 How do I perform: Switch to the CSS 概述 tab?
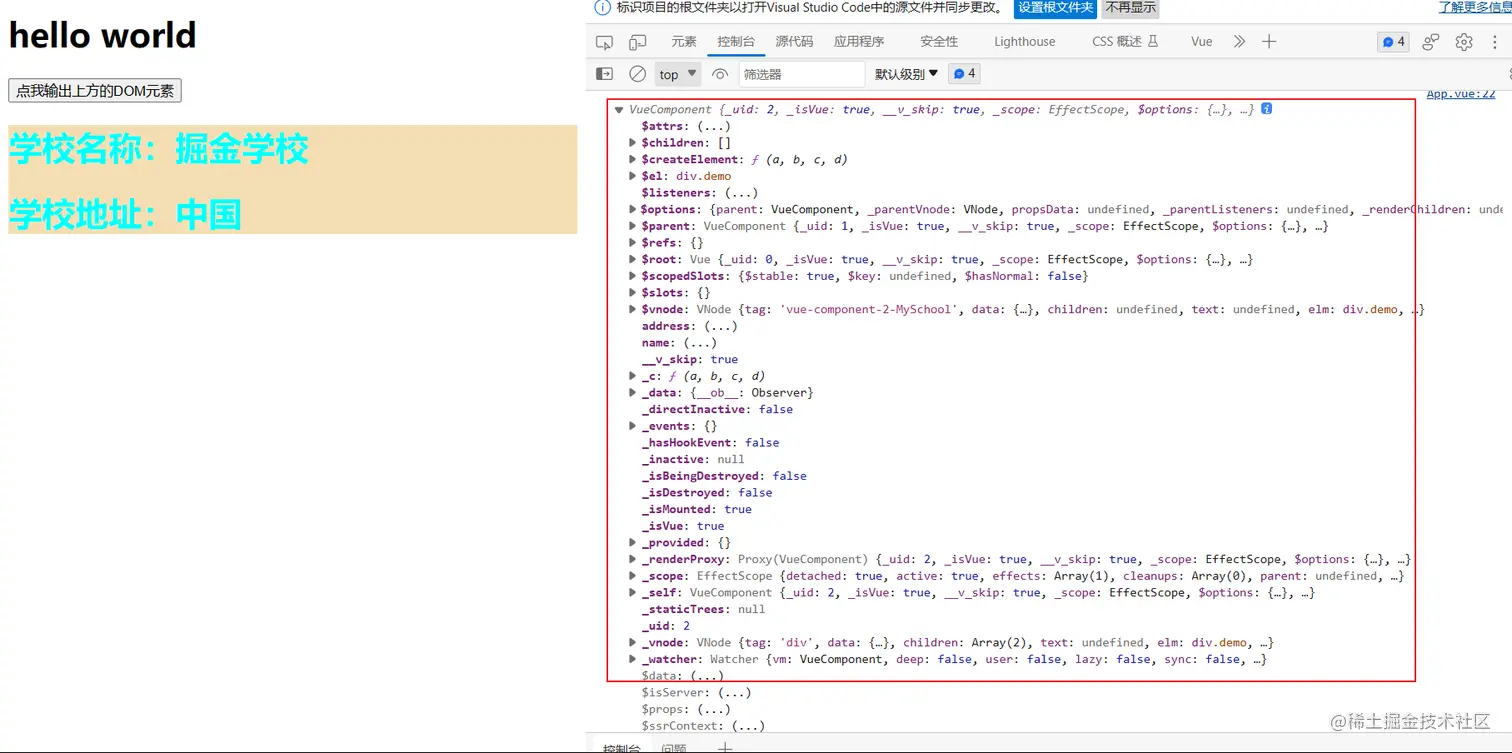tap(1125, 42)
